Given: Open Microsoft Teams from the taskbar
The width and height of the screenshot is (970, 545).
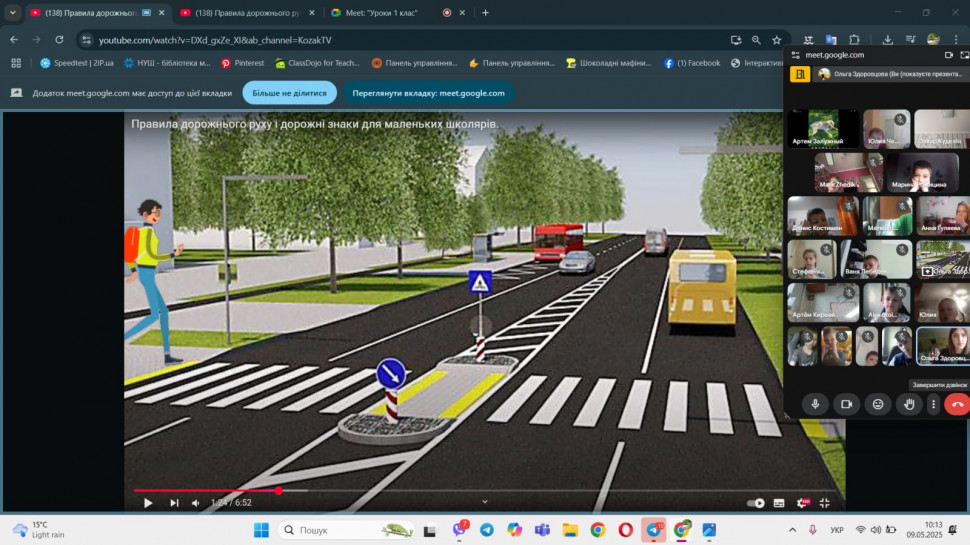Looking at the screenshot, I should [542, 530].
